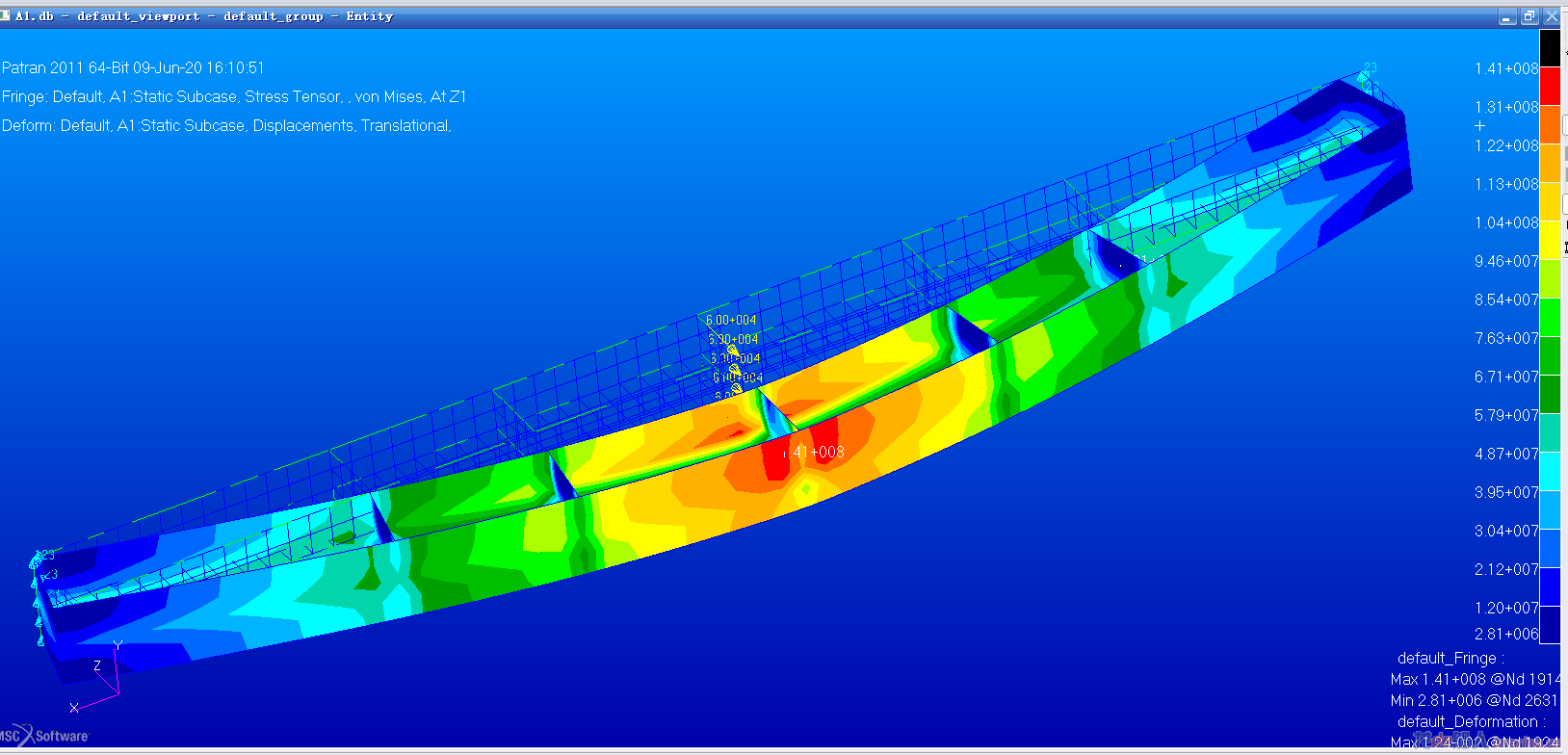Select the legend value 9.46+007

[x=1506, y=261]
